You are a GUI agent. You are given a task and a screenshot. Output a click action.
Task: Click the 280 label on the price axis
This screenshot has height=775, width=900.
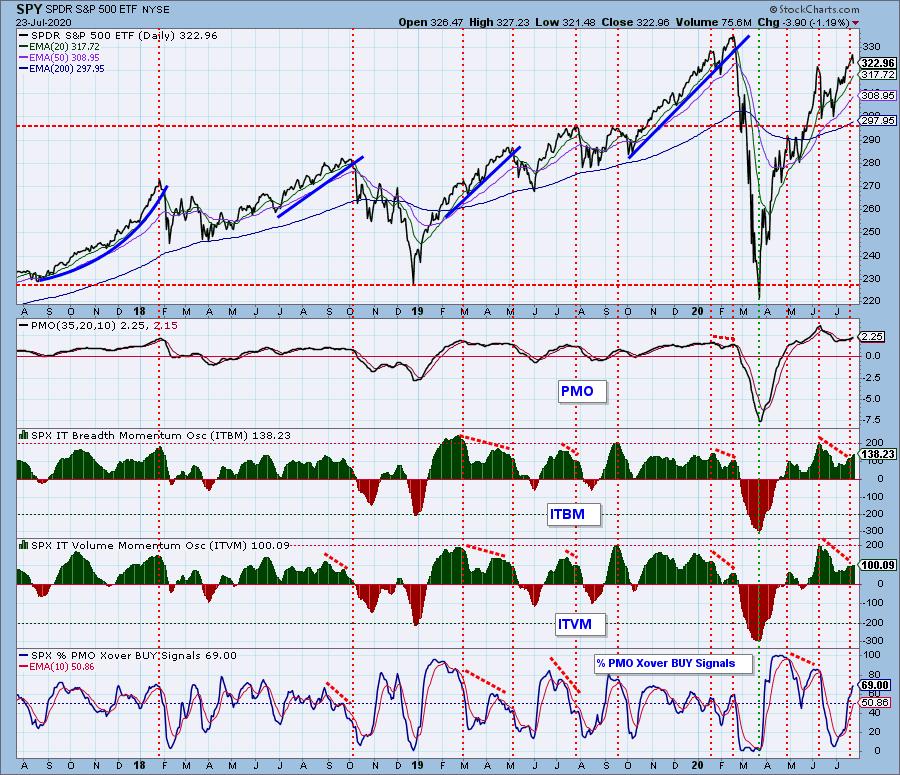(871, 162)
